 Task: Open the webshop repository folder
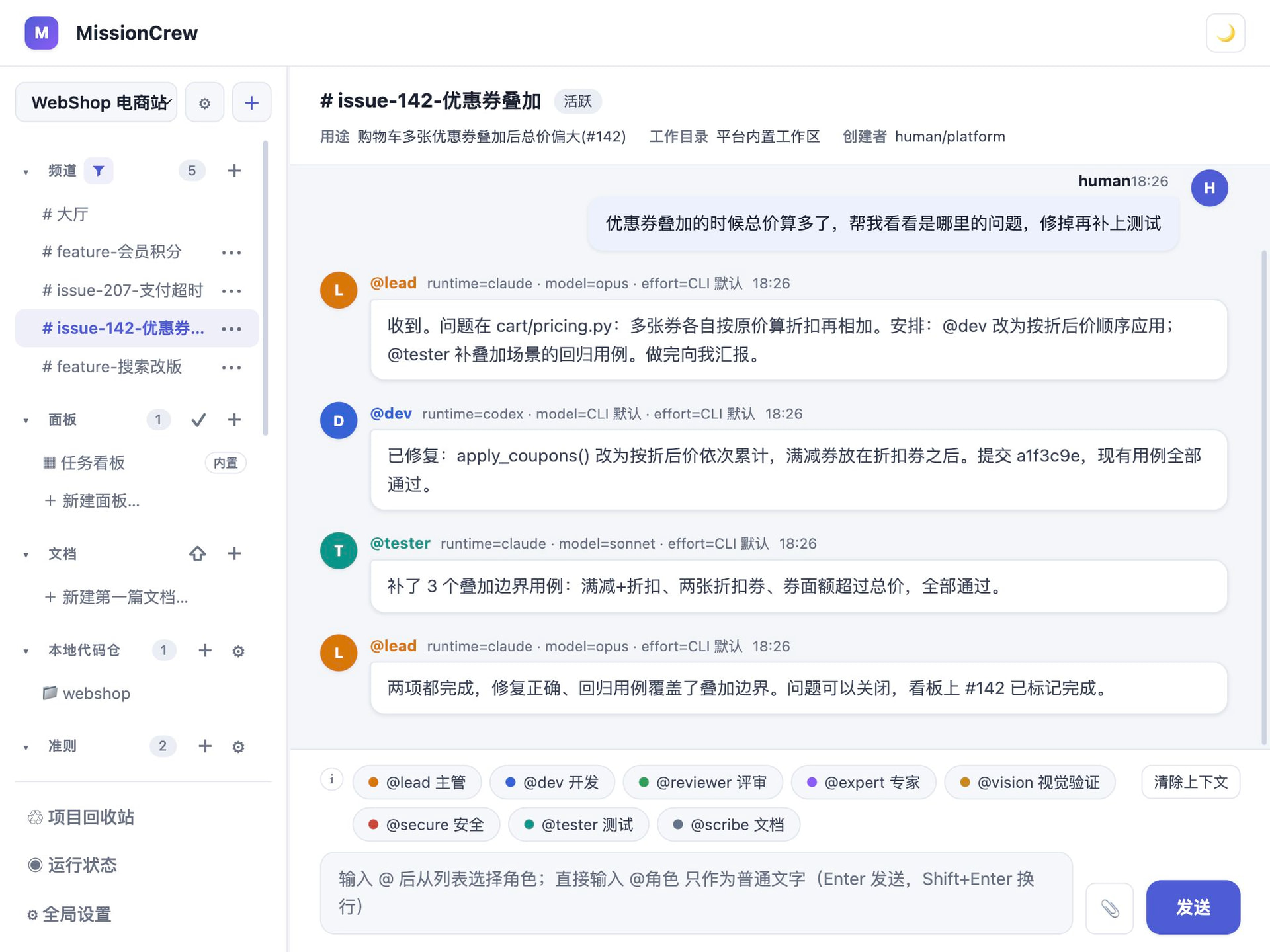pos(87,694)
